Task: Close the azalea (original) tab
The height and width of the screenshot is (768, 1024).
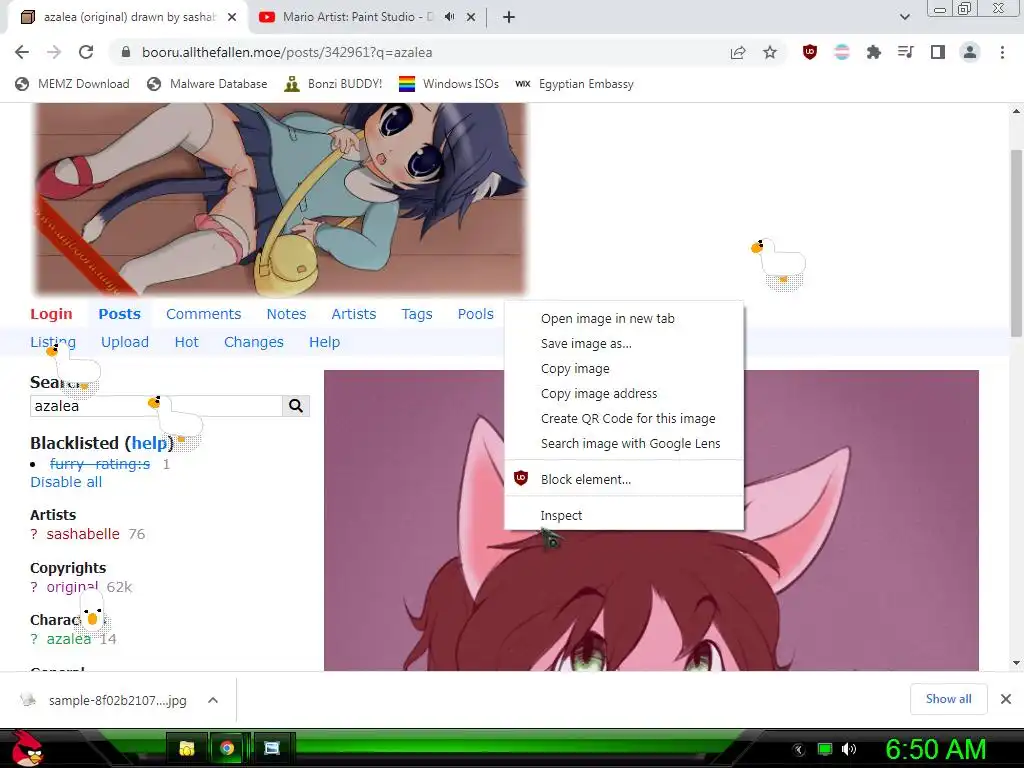Action: pos(232,17)
